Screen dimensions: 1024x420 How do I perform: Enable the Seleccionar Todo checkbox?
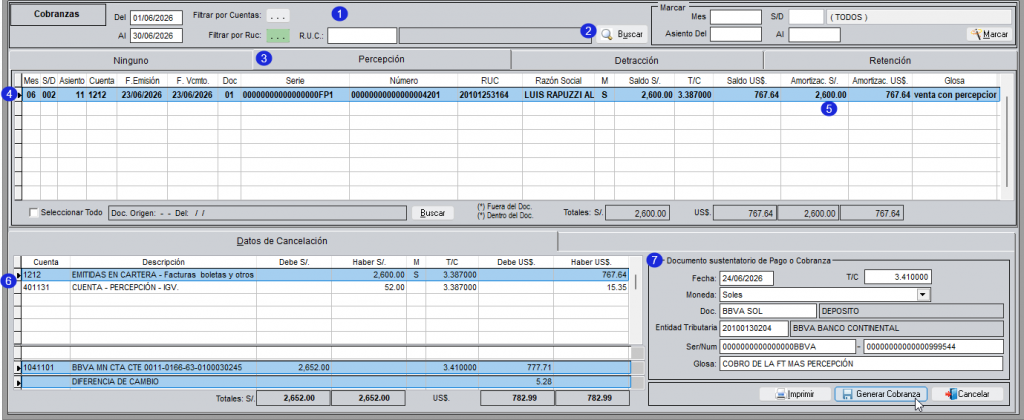33,213
